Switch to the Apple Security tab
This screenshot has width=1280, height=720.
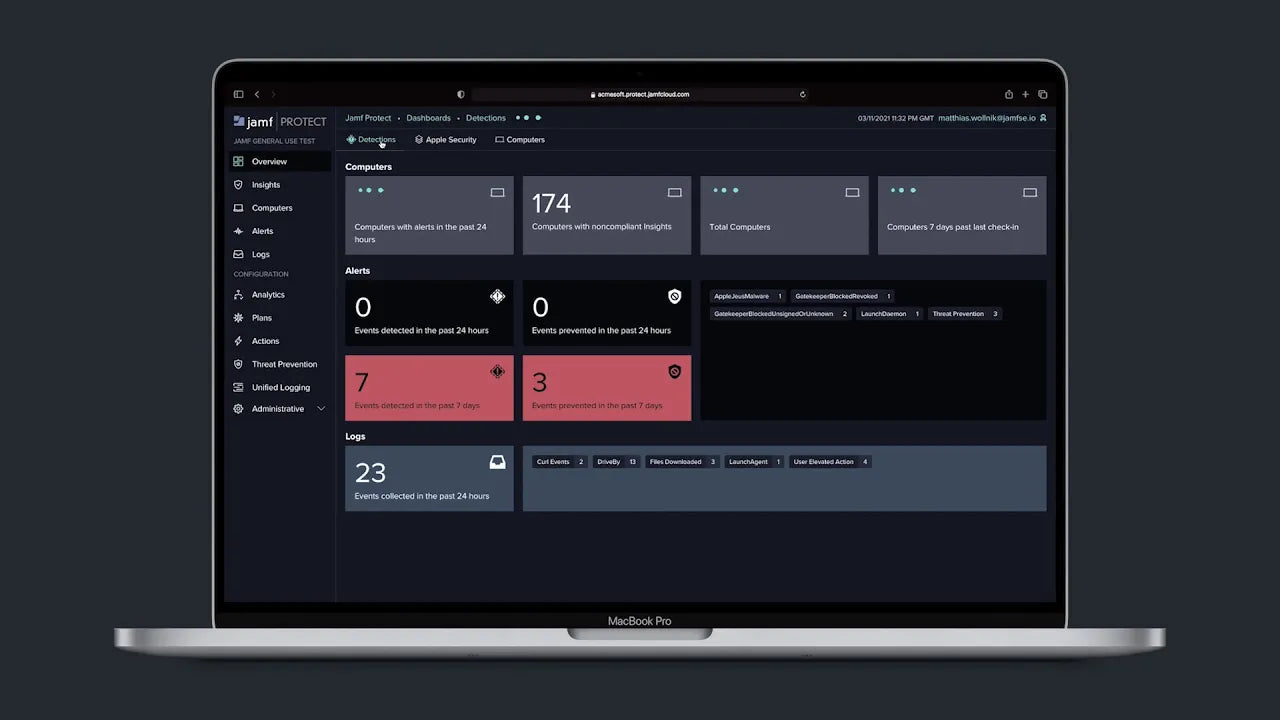445,140
